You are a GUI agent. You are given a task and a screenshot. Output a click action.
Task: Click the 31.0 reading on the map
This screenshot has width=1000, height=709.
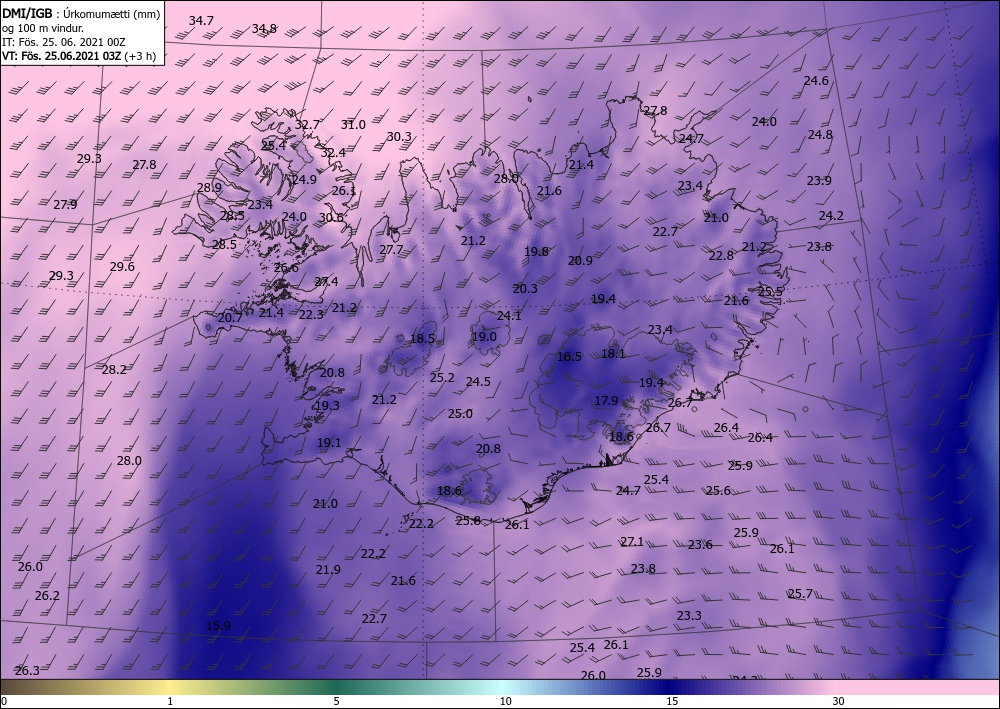click(x=353, y=124)
